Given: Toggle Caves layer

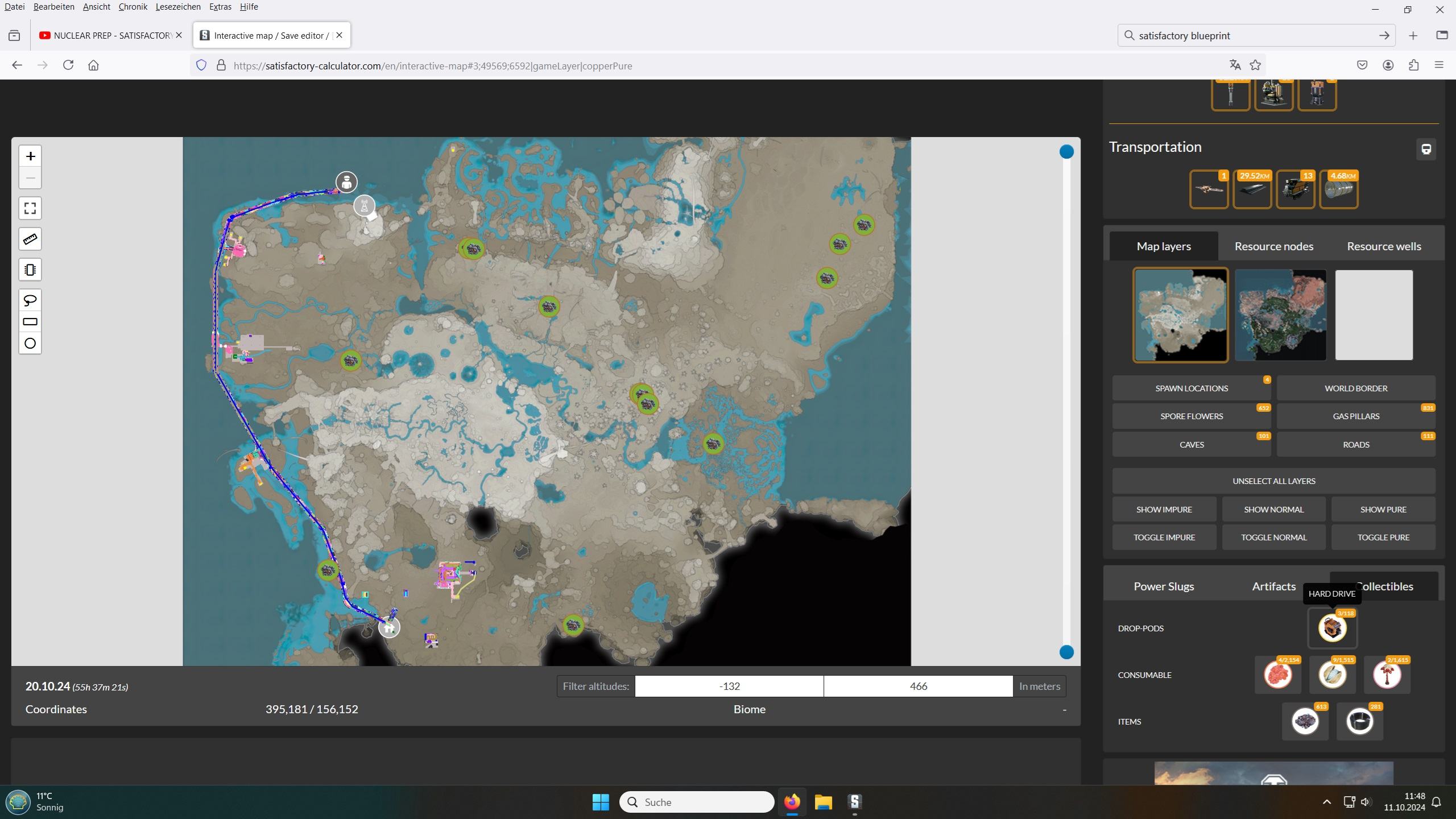Looking at the screenshot, I should coord(1192,445).
